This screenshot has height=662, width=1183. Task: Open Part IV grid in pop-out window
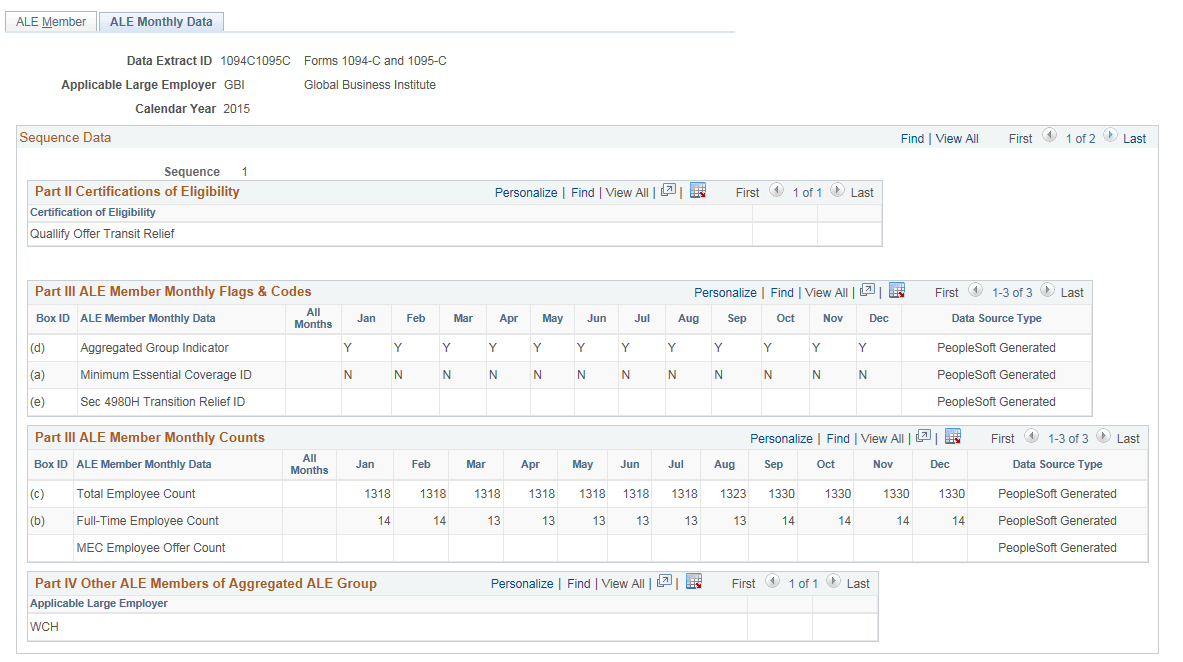[664, 582]
